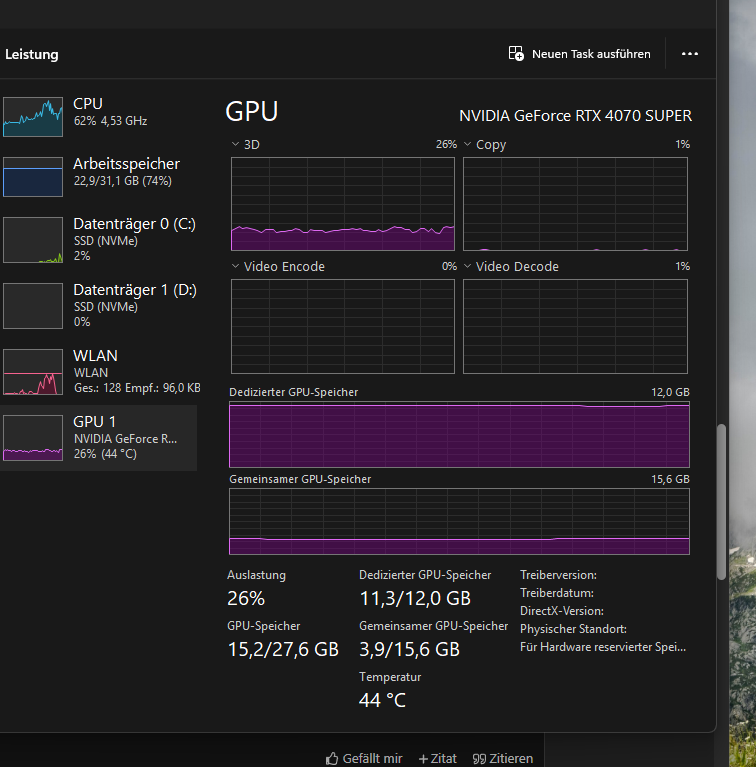Click the Copy engine graph
This screenshot has width=756, height=767.
tap(576, 204)
